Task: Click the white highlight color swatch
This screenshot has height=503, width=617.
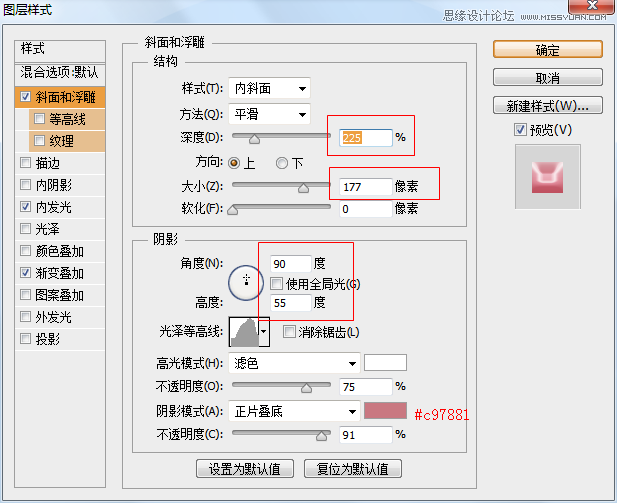Action: [385, 362]
